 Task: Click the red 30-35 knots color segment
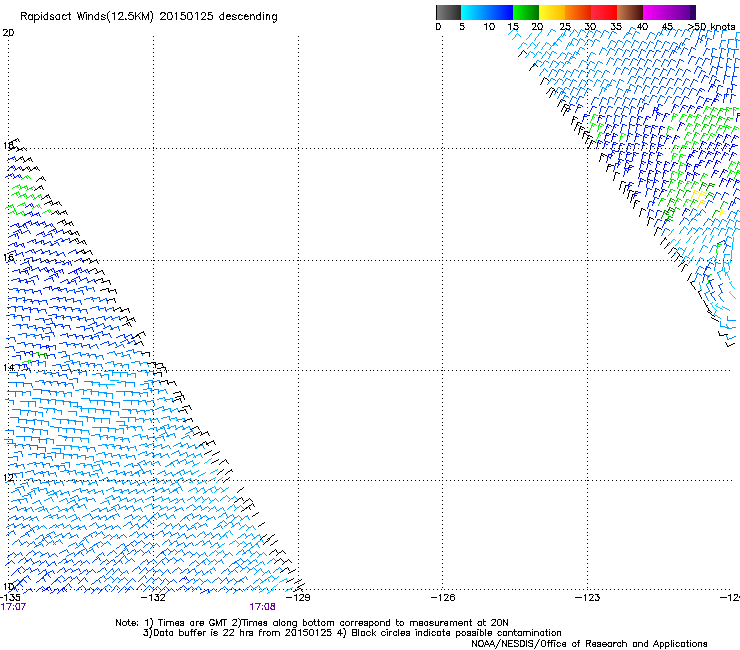(604, 12)
